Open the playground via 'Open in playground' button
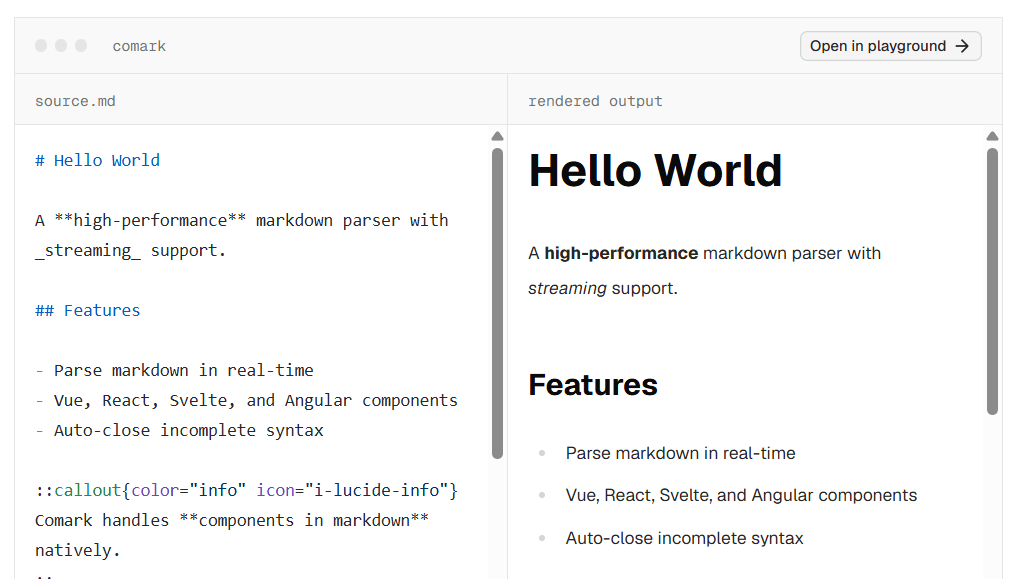The image size is (1016, 579). (890, 46)
